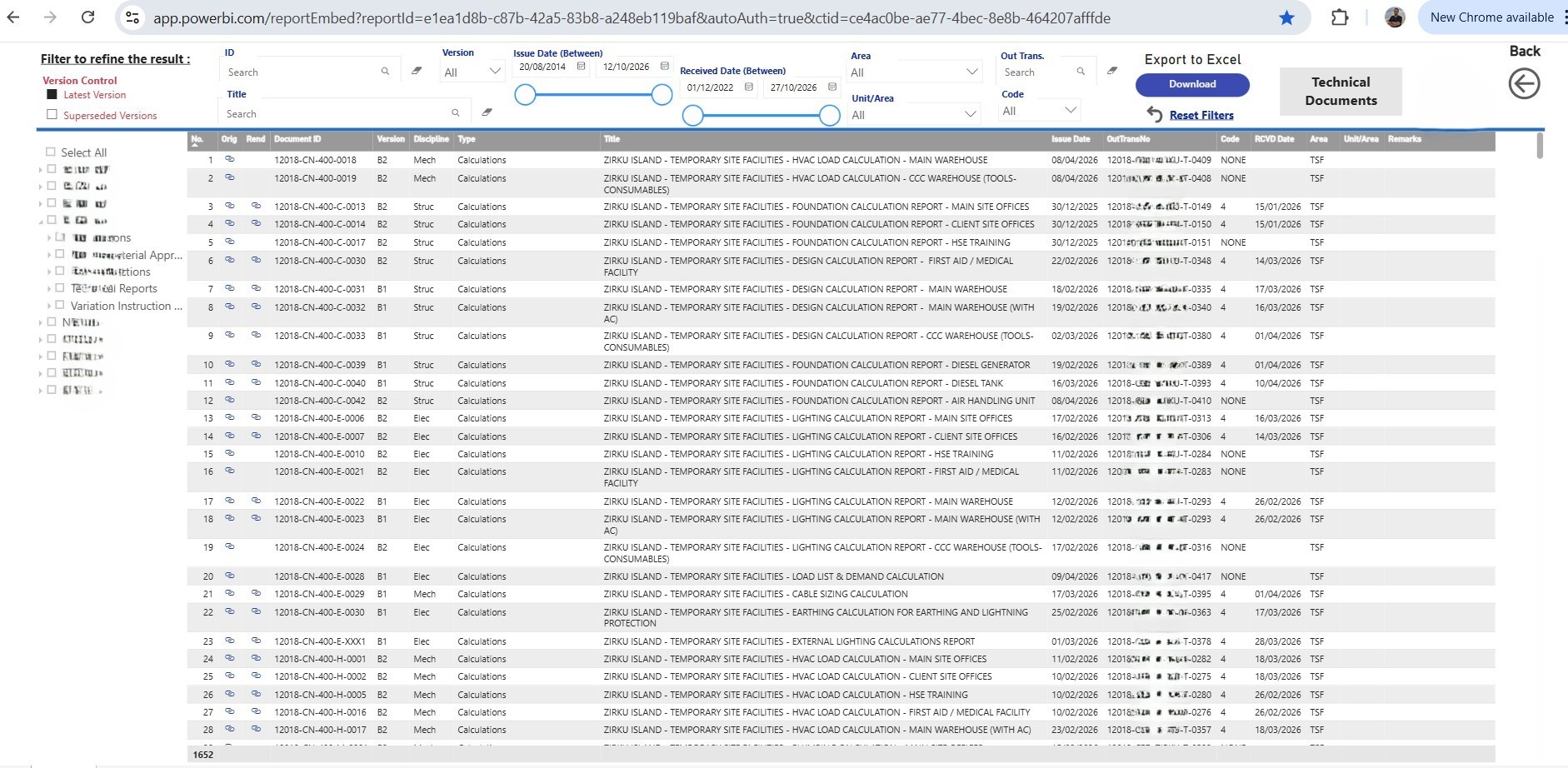Open the browser extensions puzzle icon
The height and width of the screenshot is (768, 1568).
[1339, 17]
